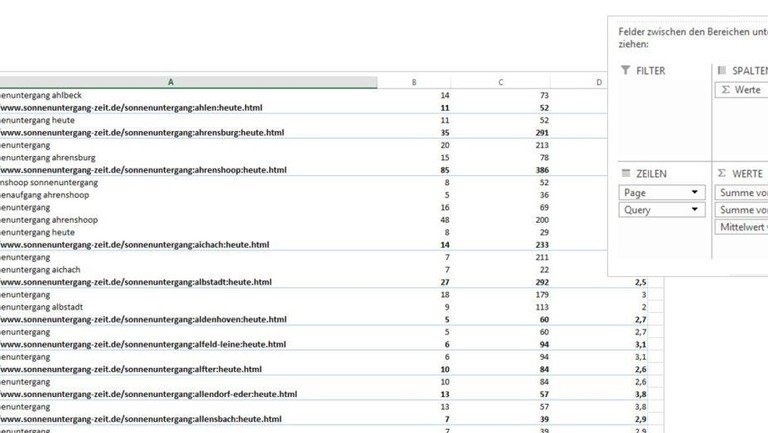
Task: Click the value 291 in column C
Action: point(542,133)
